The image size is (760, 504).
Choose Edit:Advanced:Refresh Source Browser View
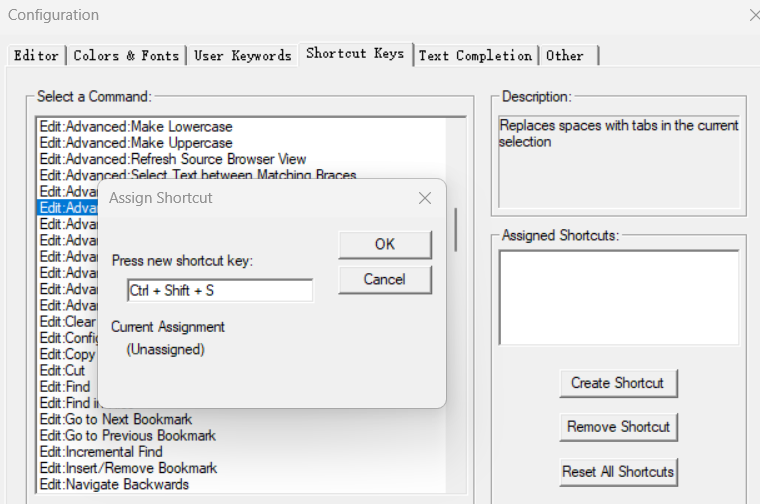coord(173,159)
